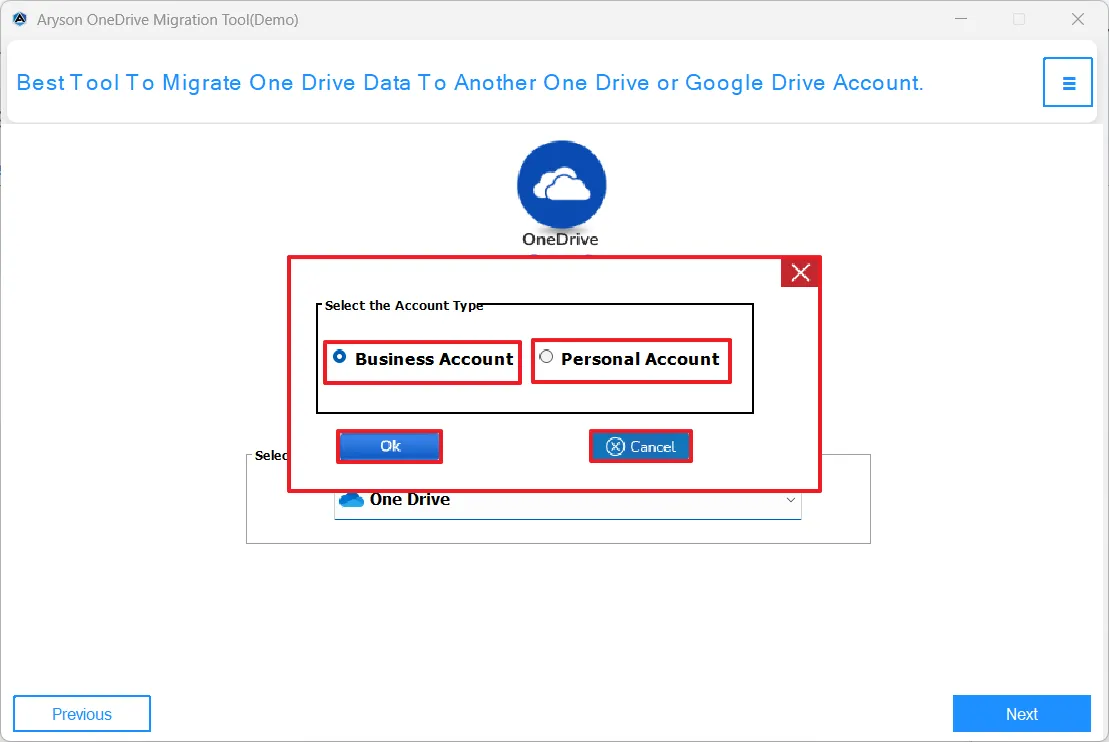The height and width of the screenshot is (742, 1109).
Task: Click the OneDrive caption under the logo
Action: 560,239
